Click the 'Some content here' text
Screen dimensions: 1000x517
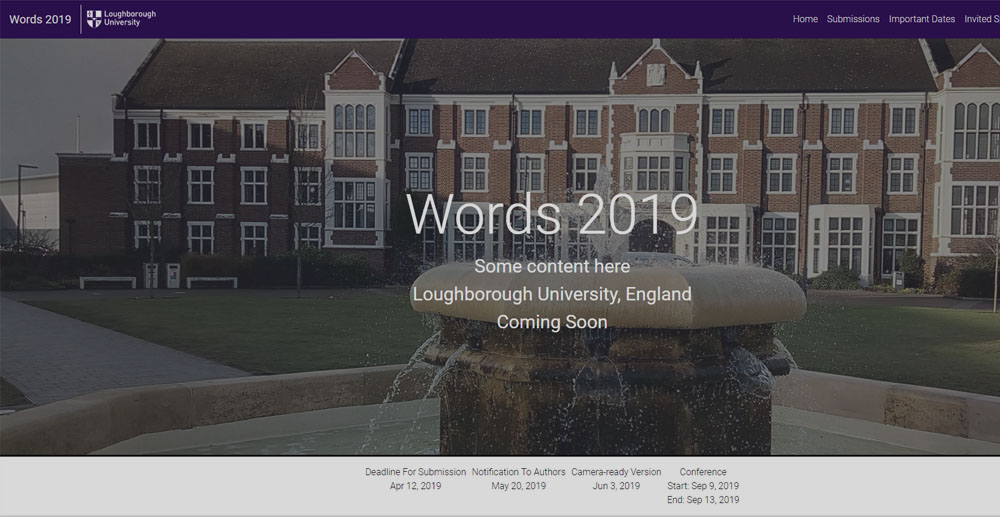tap(552, 266)
